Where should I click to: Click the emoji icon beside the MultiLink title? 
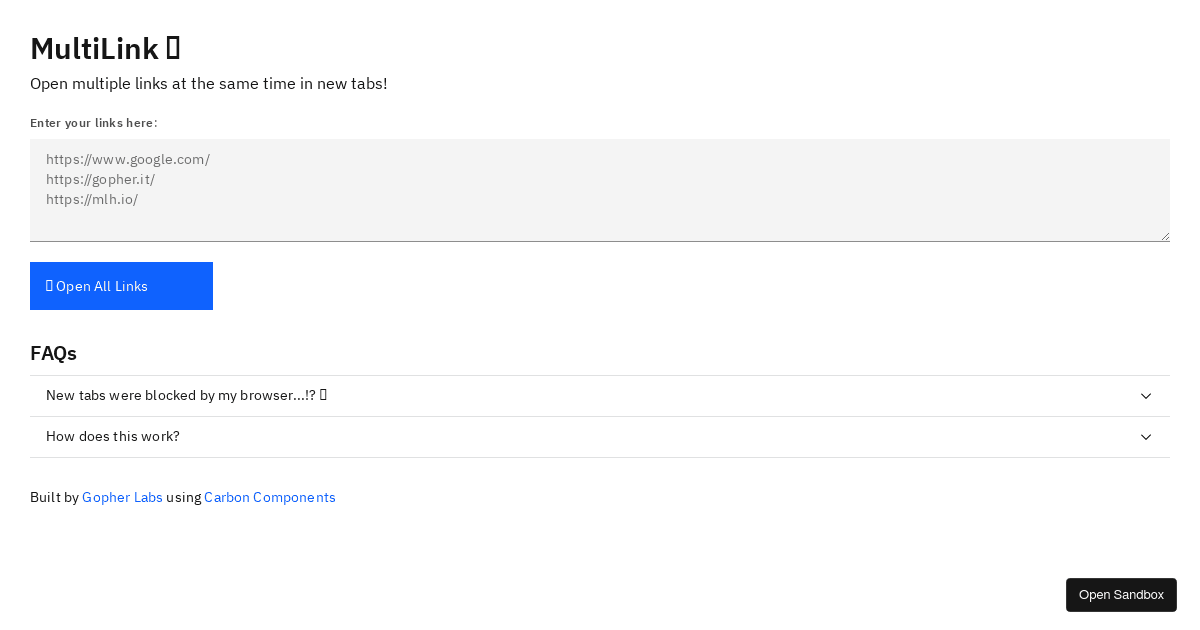coord(173,48)
